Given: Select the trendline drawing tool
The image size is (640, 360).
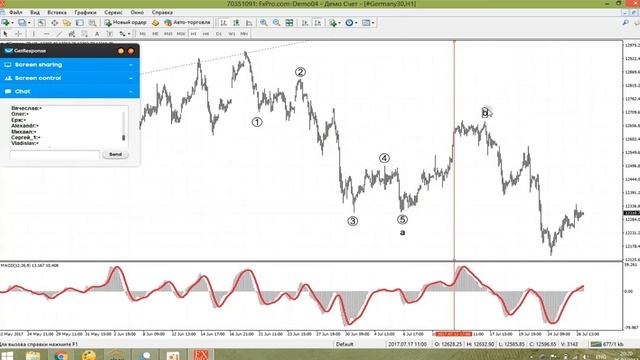Looking at the screenshot, I should coord(59,34).
